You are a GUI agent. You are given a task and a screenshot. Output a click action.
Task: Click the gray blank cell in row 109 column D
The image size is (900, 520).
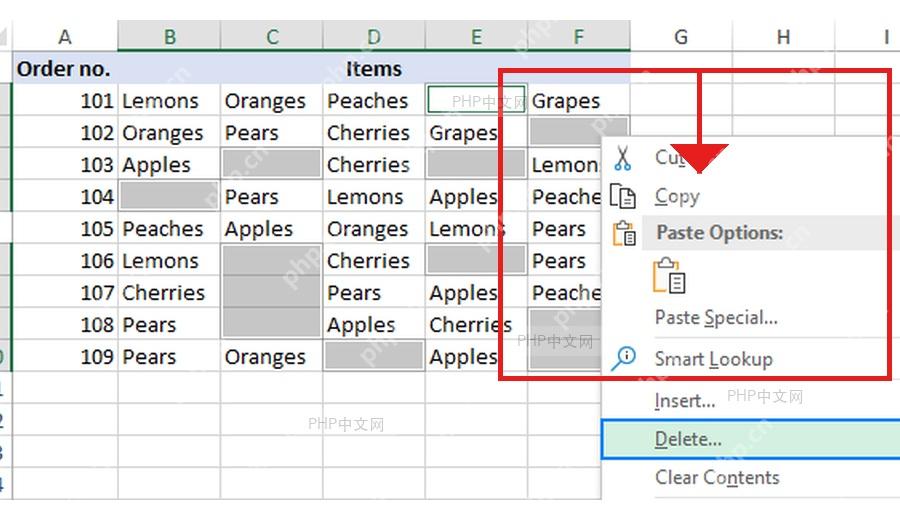pyautogui.click(x=374, y=356)
